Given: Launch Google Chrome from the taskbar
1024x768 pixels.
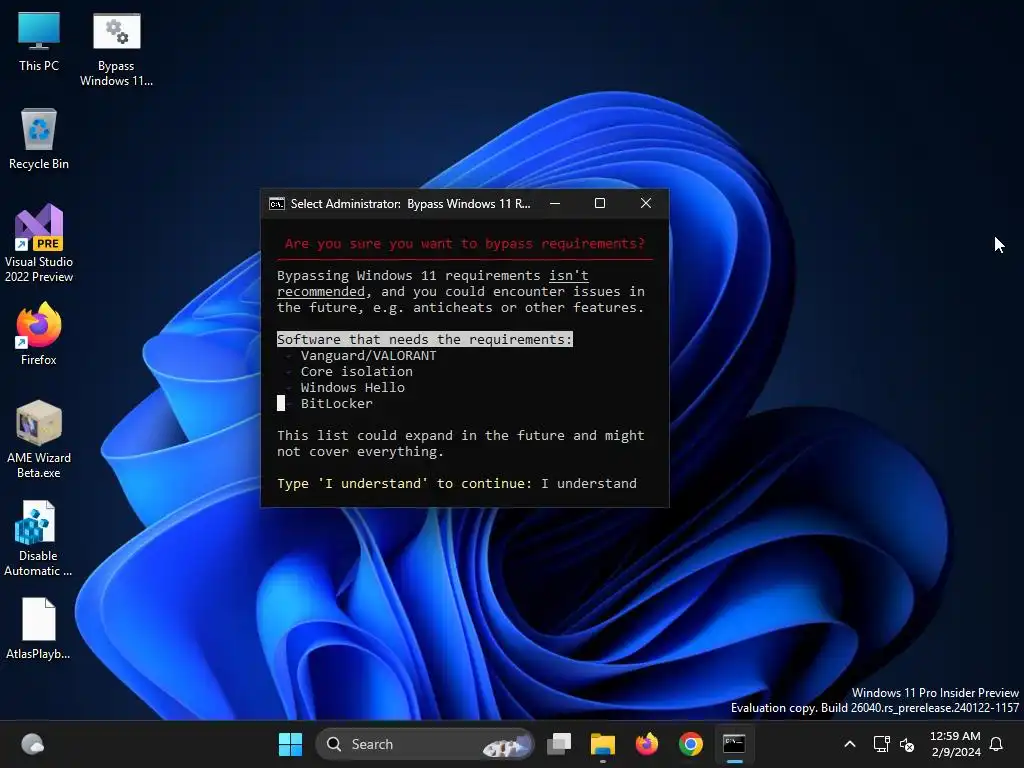Looking at the screenshot, I should tap(690, 744).
